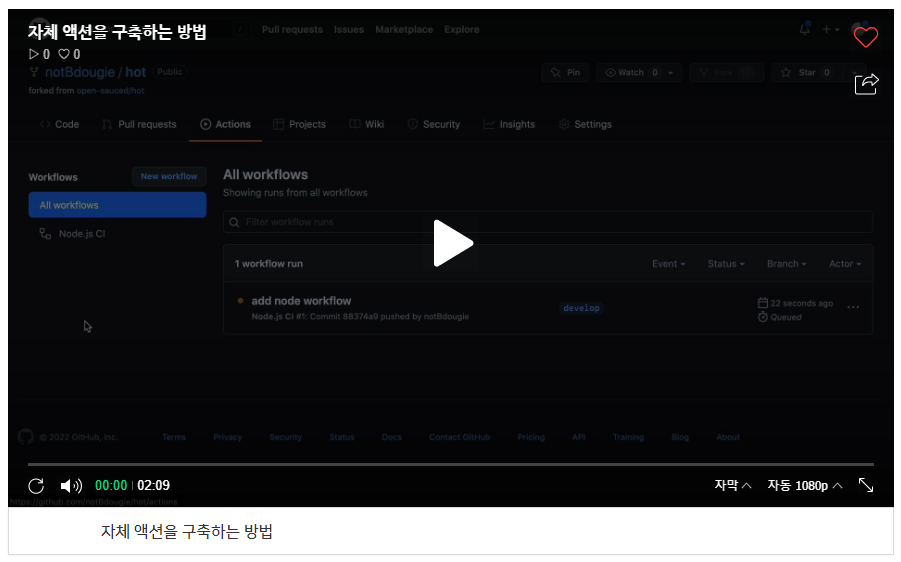901x562 pixels.
Task: Click the footer API link
Action: pos(579,437)
